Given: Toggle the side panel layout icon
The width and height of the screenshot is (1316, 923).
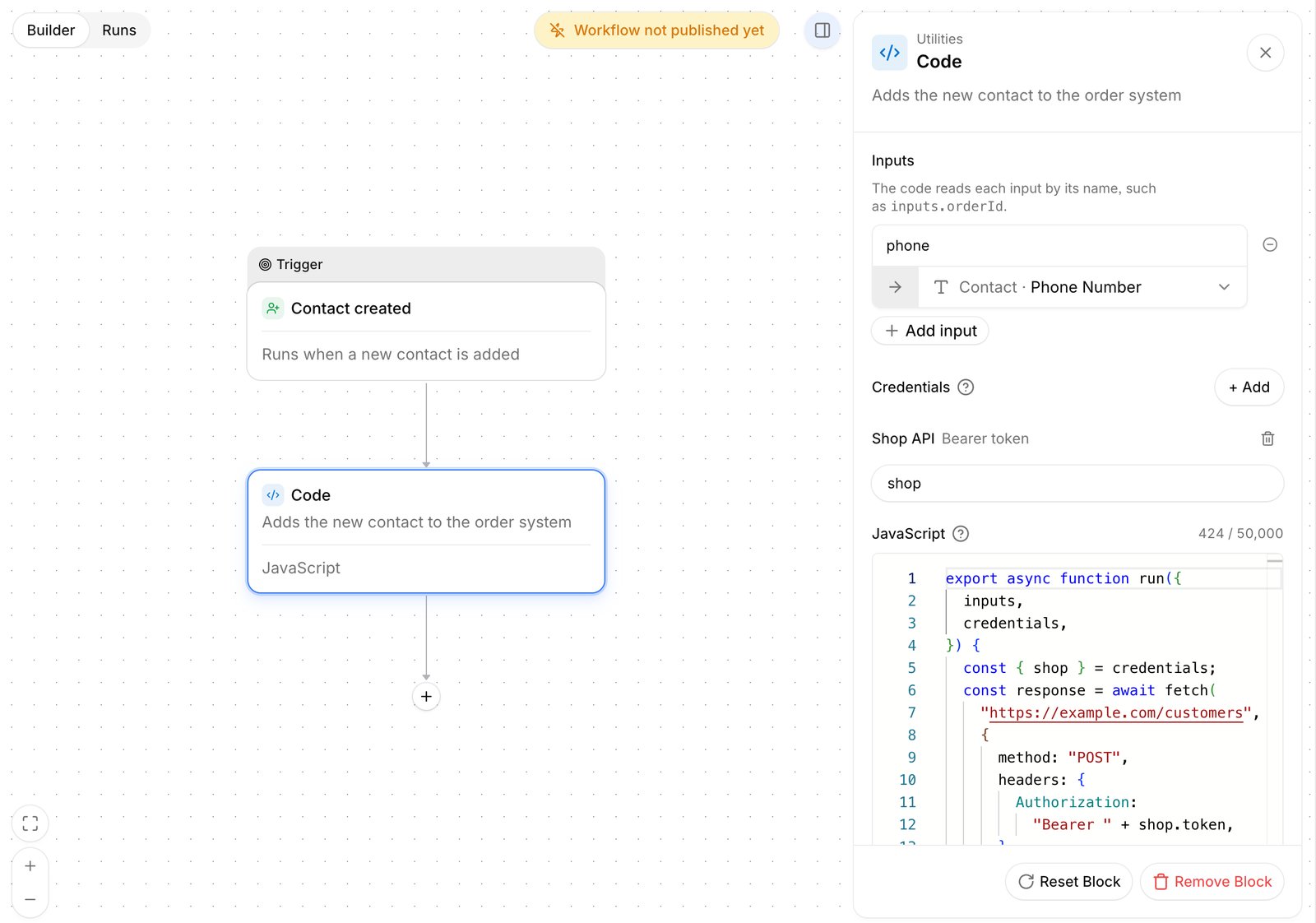Looking at the screenshot, I should click(822, 30).
